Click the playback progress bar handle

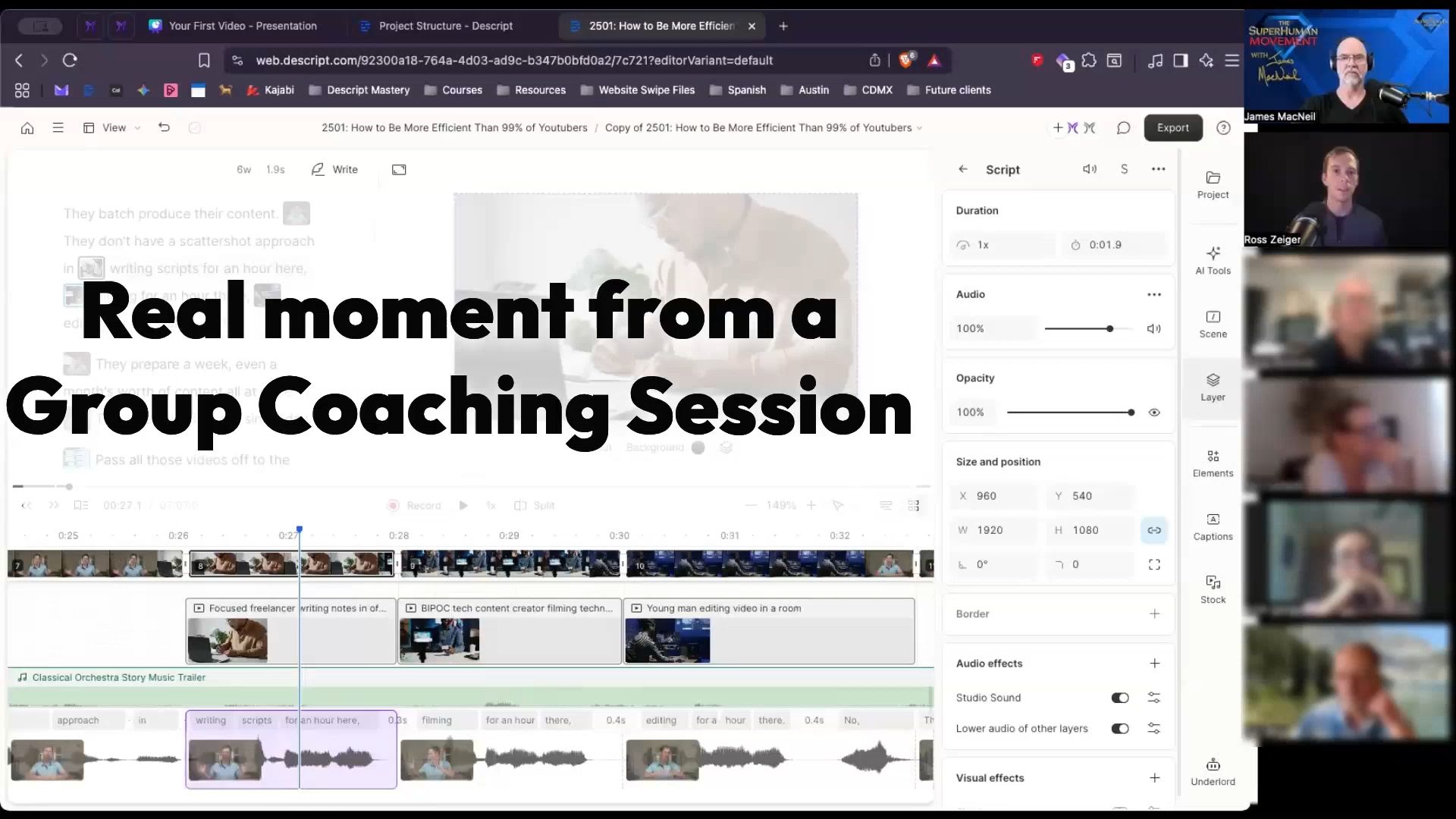pyautogui.click(x=69, y=487)
